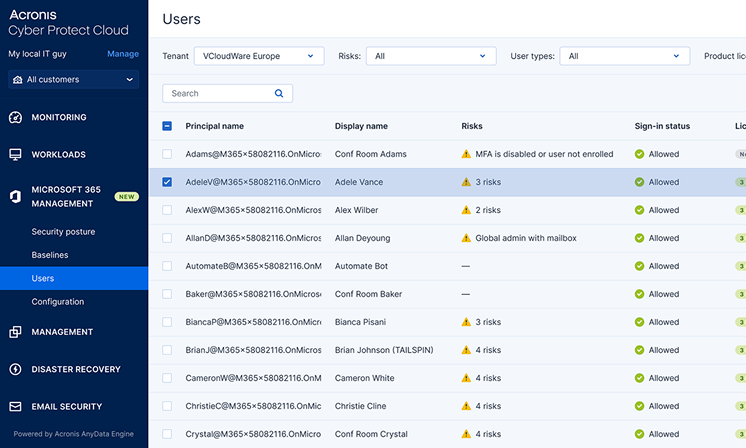The image size is (746, 448).
Task: Click the Disaster Recovery lightning icon
Action: coord(15,369)
